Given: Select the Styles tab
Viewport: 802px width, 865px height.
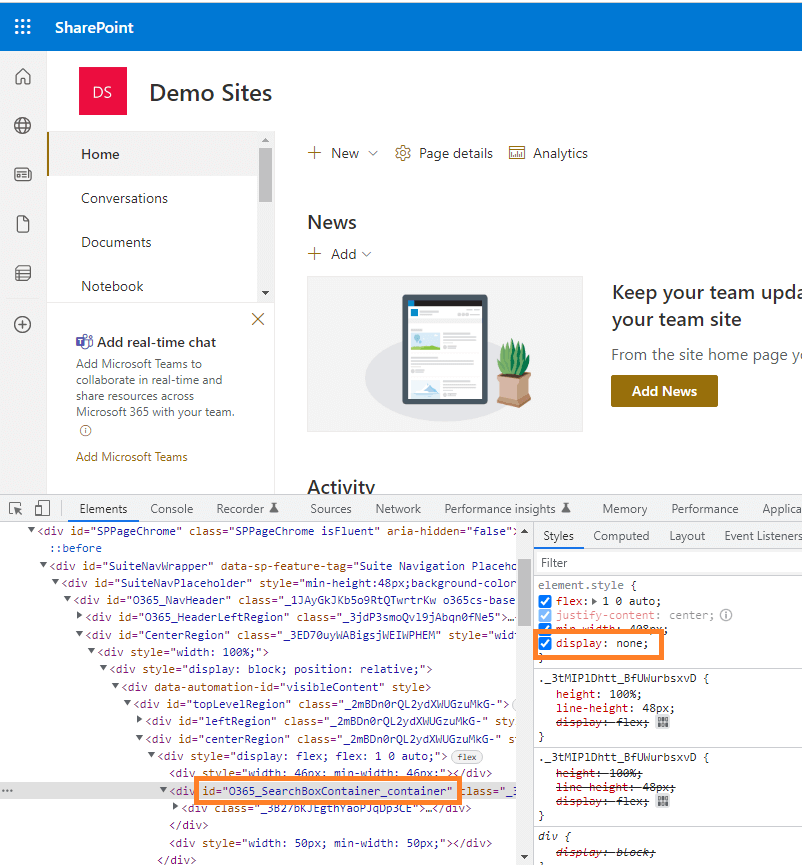Looking at the screenshot, I should [558, 536].
